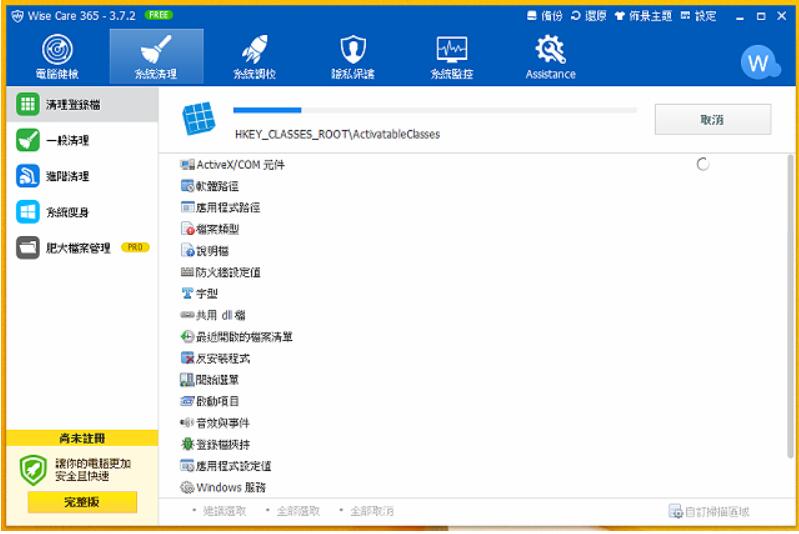
Task: Click the uninstaller entry icon
Action: point(188,358)
